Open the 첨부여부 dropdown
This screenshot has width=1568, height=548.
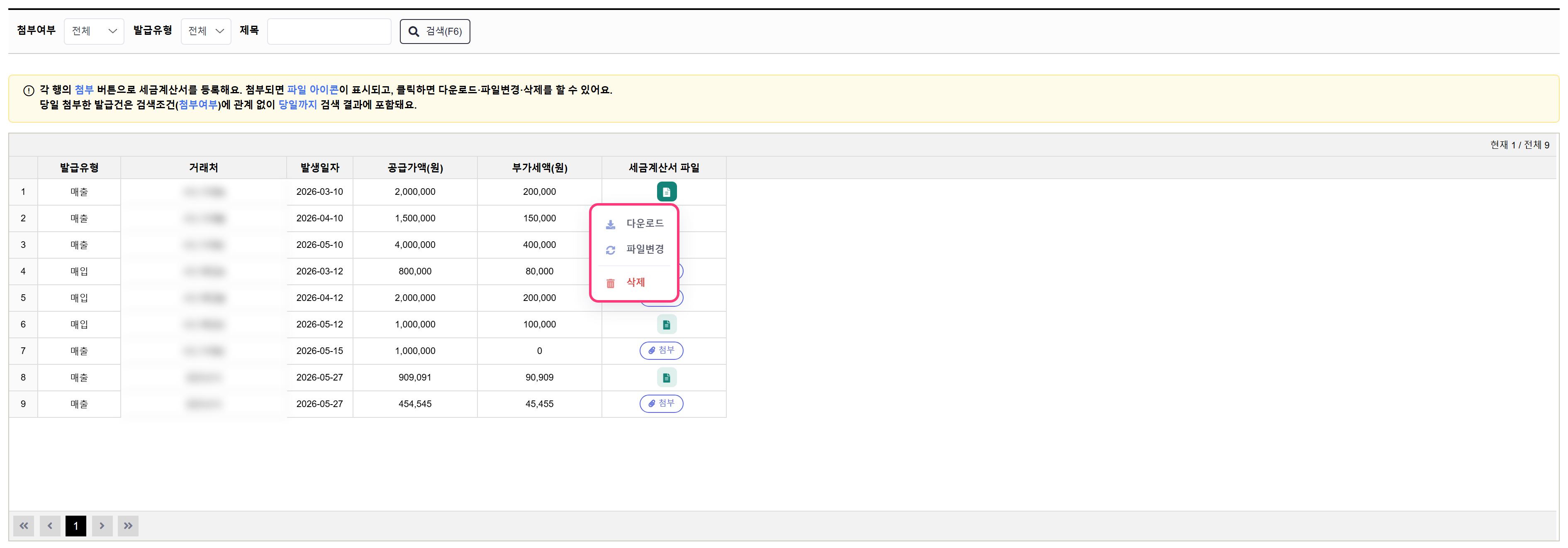pos(94,31)
